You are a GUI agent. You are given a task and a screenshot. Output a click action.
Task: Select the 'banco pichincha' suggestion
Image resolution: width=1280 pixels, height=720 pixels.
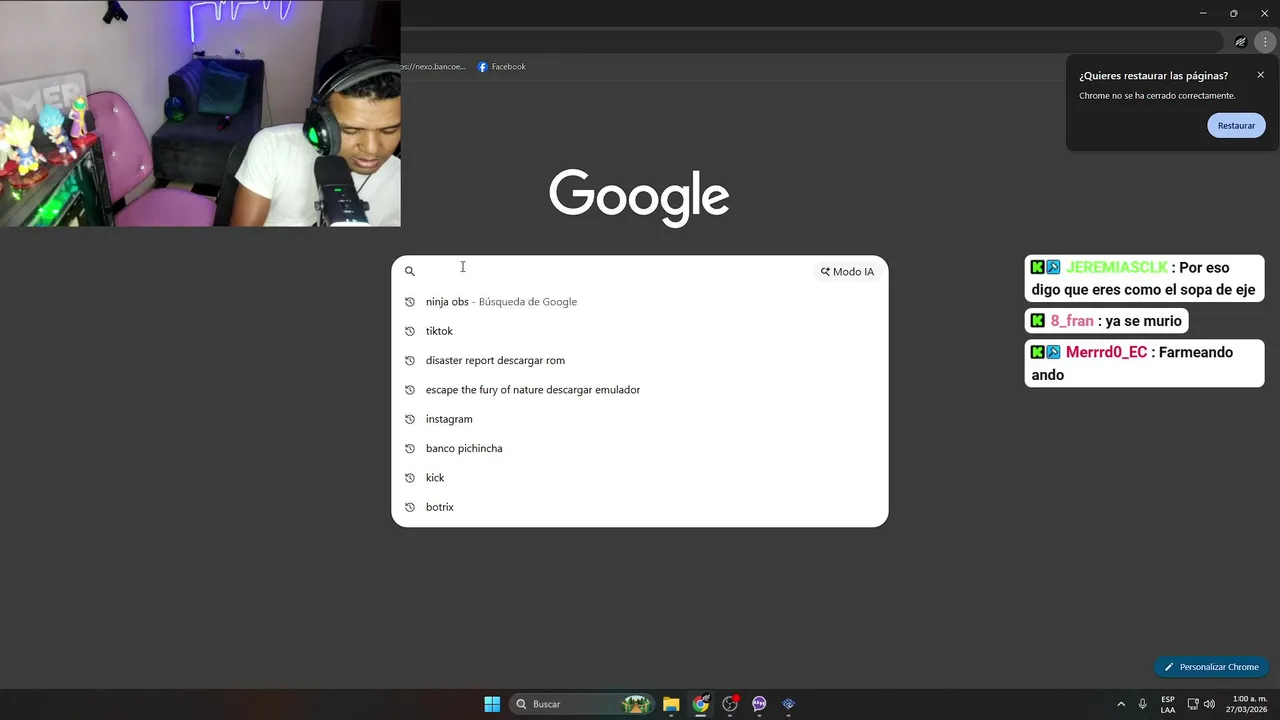640,448
